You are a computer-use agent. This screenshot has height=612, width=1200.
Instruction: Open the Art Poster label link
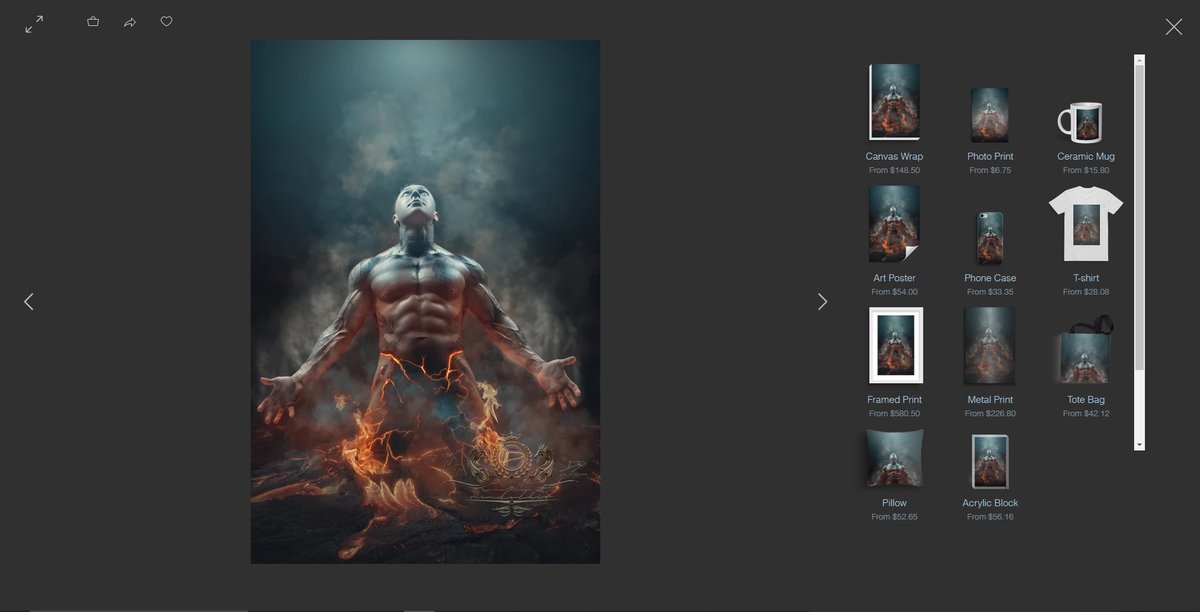click(895, 278)
